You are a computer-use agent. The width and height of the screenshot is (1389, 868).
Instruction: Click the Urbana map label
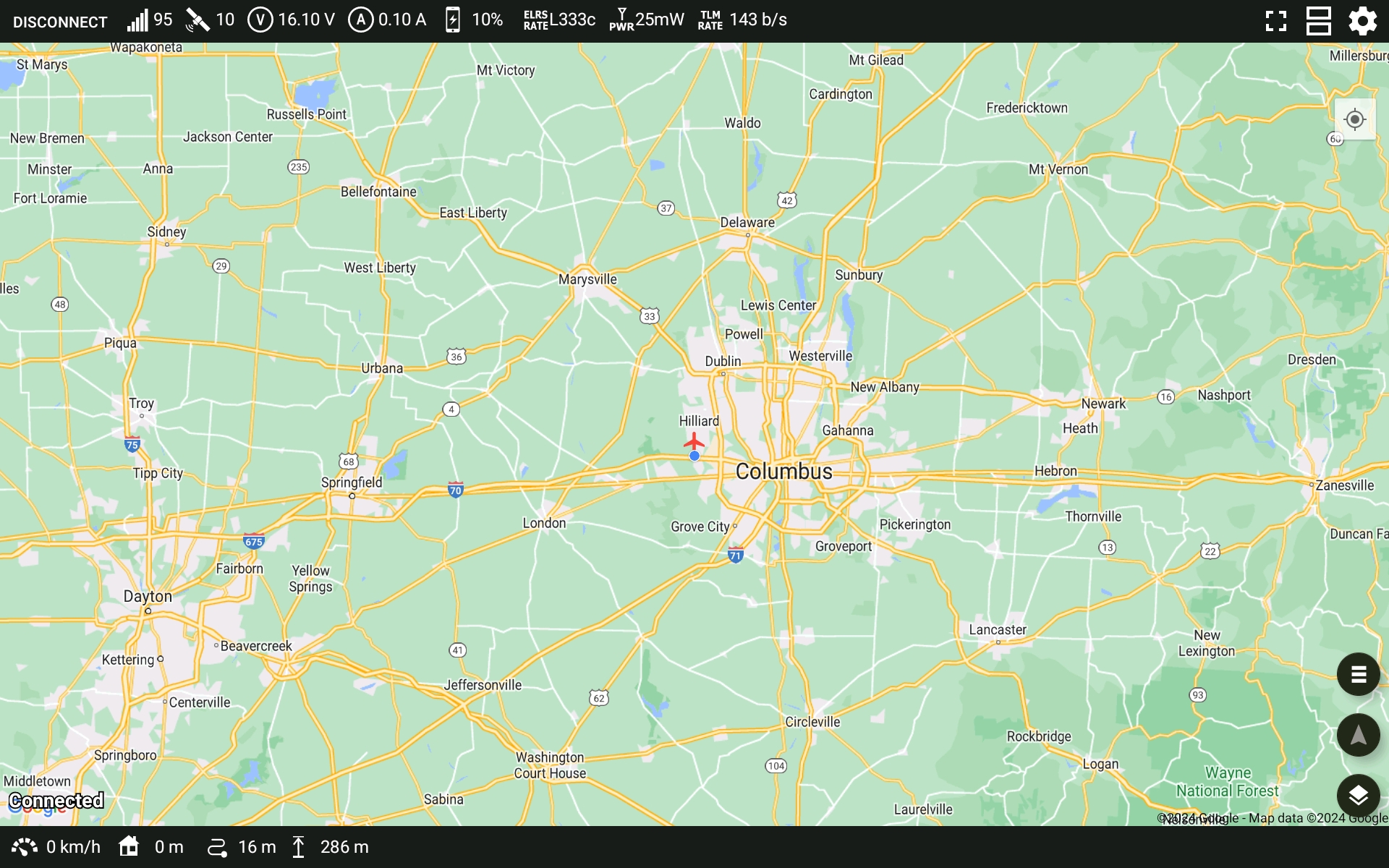(382, 368)
